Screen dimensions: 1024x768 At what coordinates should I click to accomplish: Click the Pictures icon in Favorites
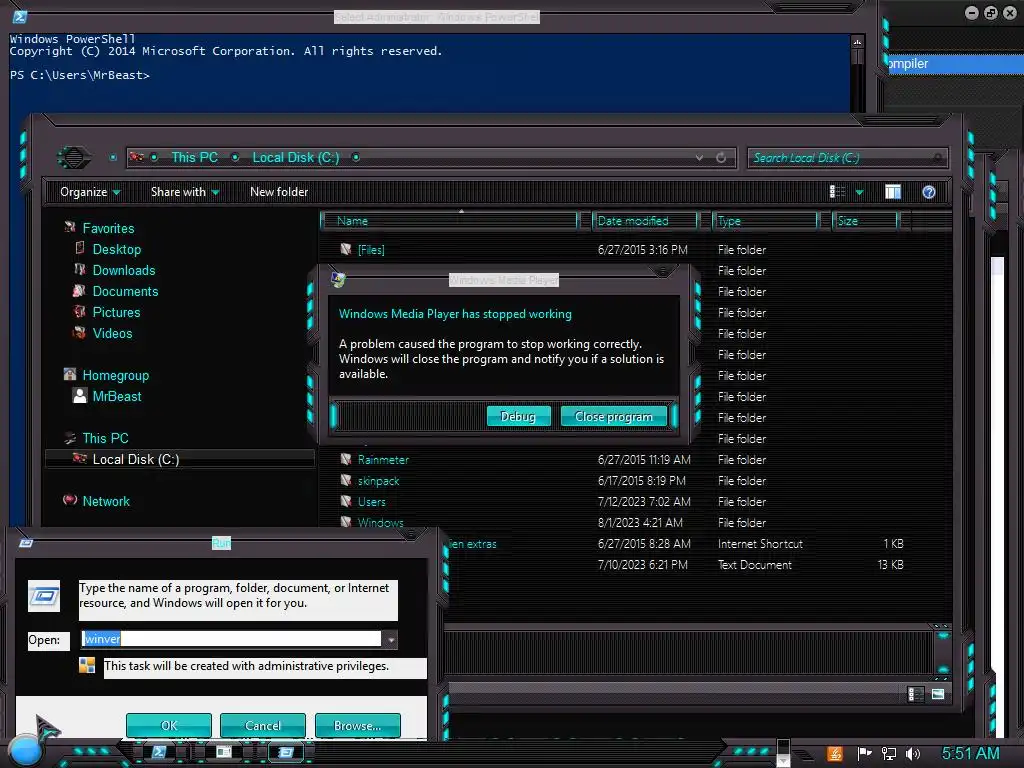80,312
